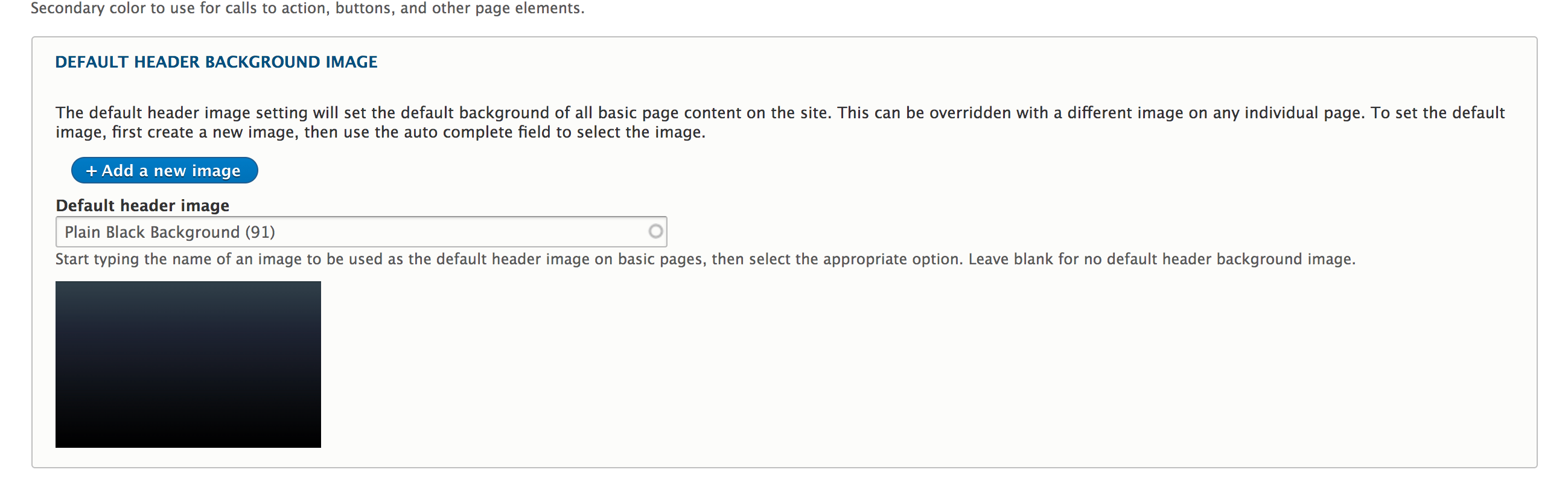This screenshot has height=484, width=1568.
Task: Click the autocomplete circle icon in the field
Action: (655, 231)
